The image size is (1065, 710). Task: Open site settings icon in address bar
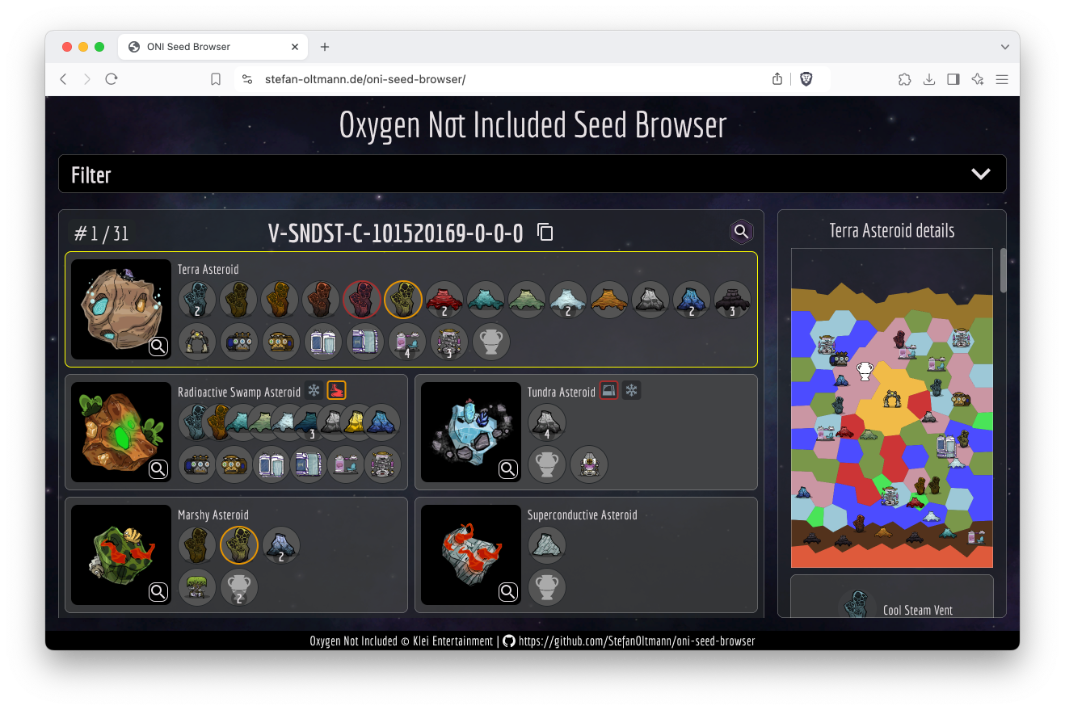[247, 79]
